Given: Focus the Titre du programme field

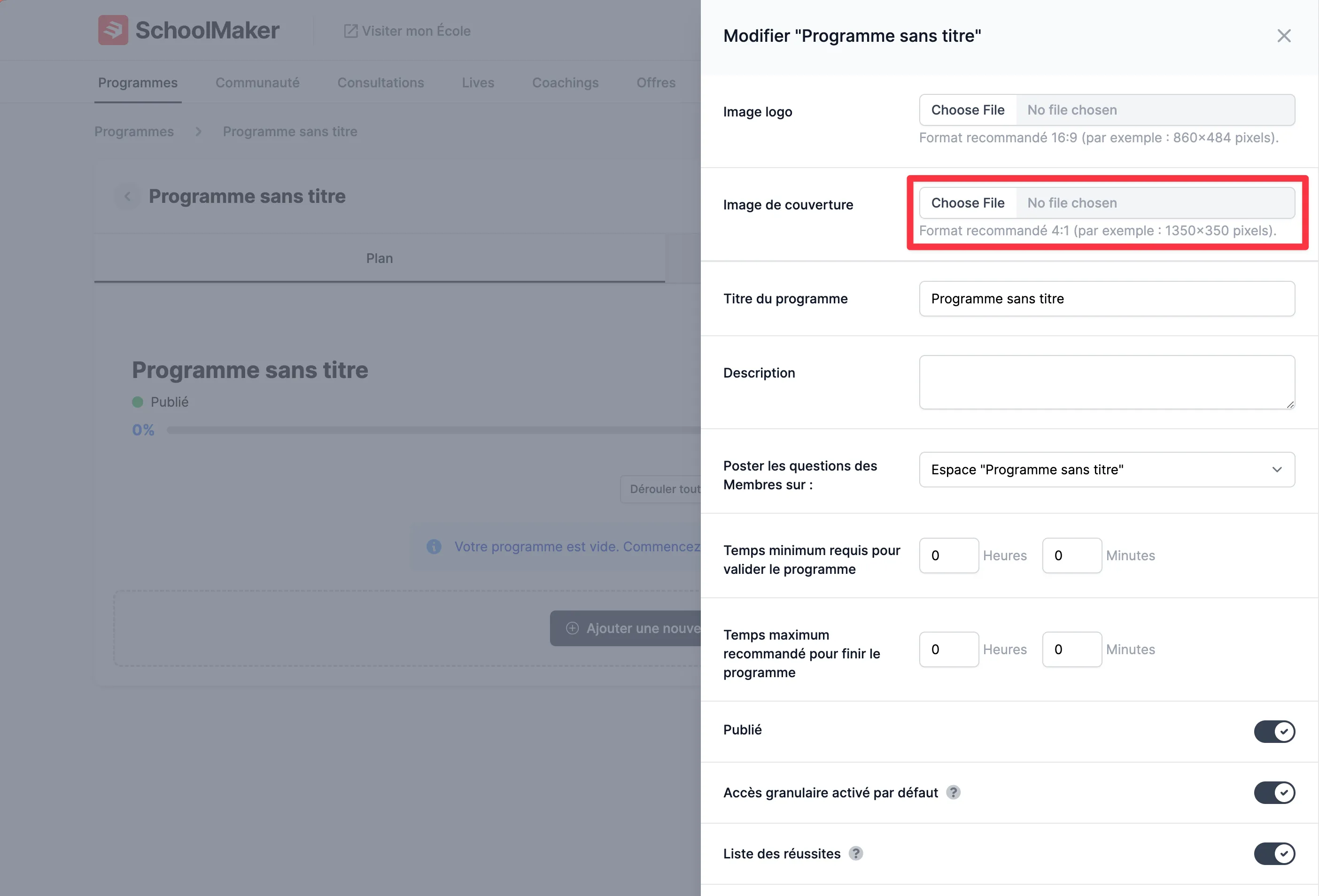Looking at the screenshot, I should click(1107, 299).
